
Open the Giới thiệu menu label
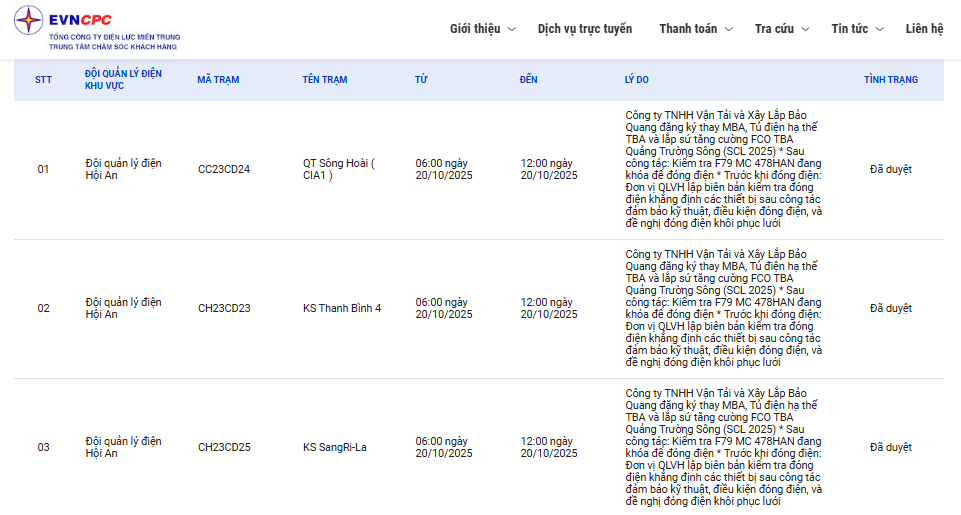pos(474,29)
